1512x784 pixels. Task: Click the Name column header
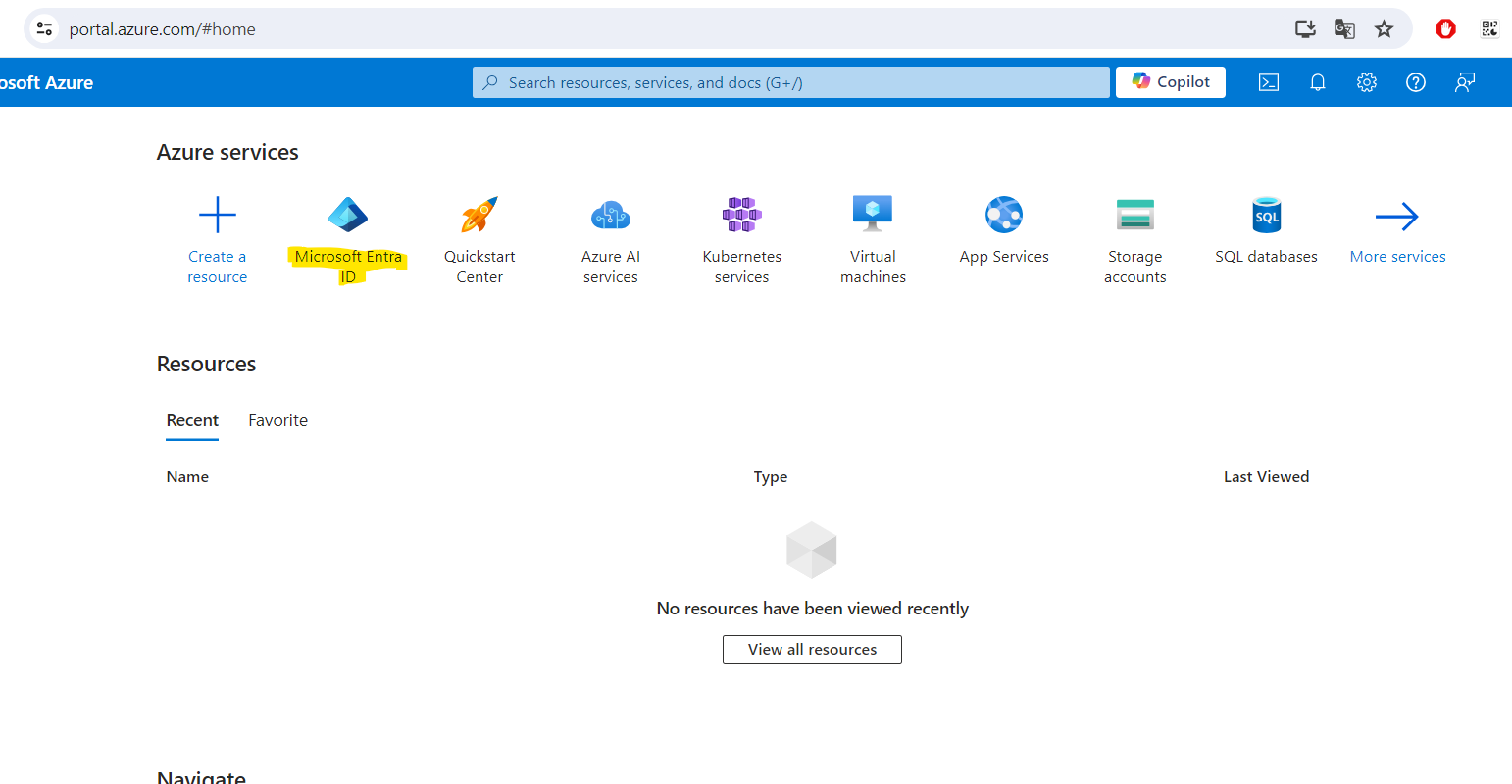187,477
